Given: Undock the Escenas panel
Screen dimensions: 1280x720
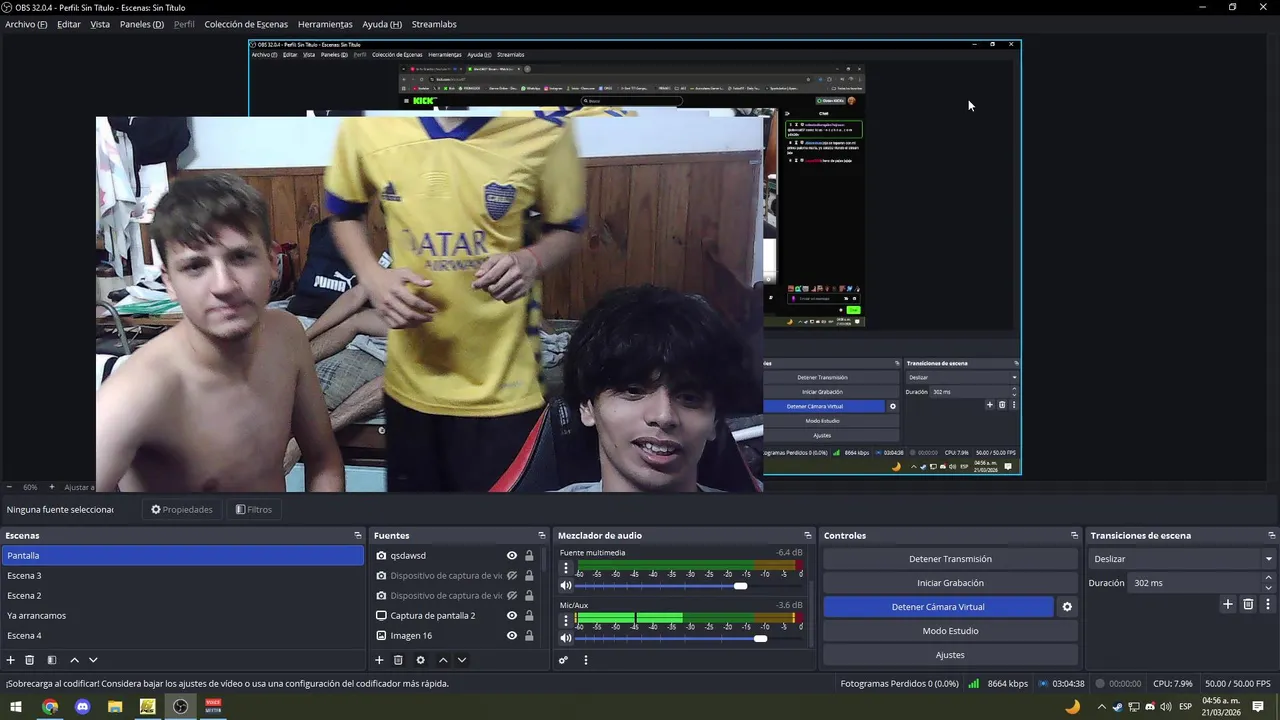Looking at the screenshot, I should [358, 536].
